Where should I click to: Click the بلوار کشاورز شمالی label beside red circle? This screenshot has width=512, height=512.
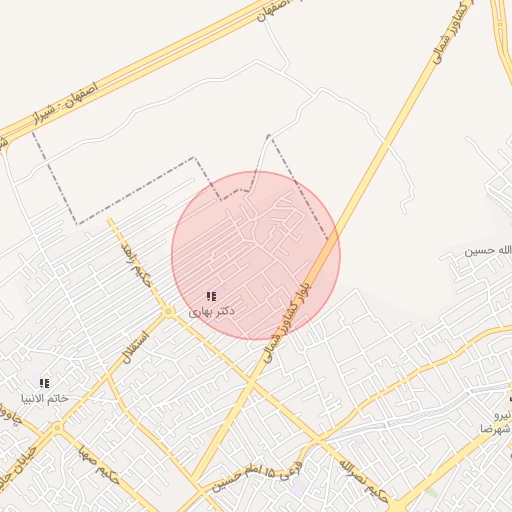(287, 323)
